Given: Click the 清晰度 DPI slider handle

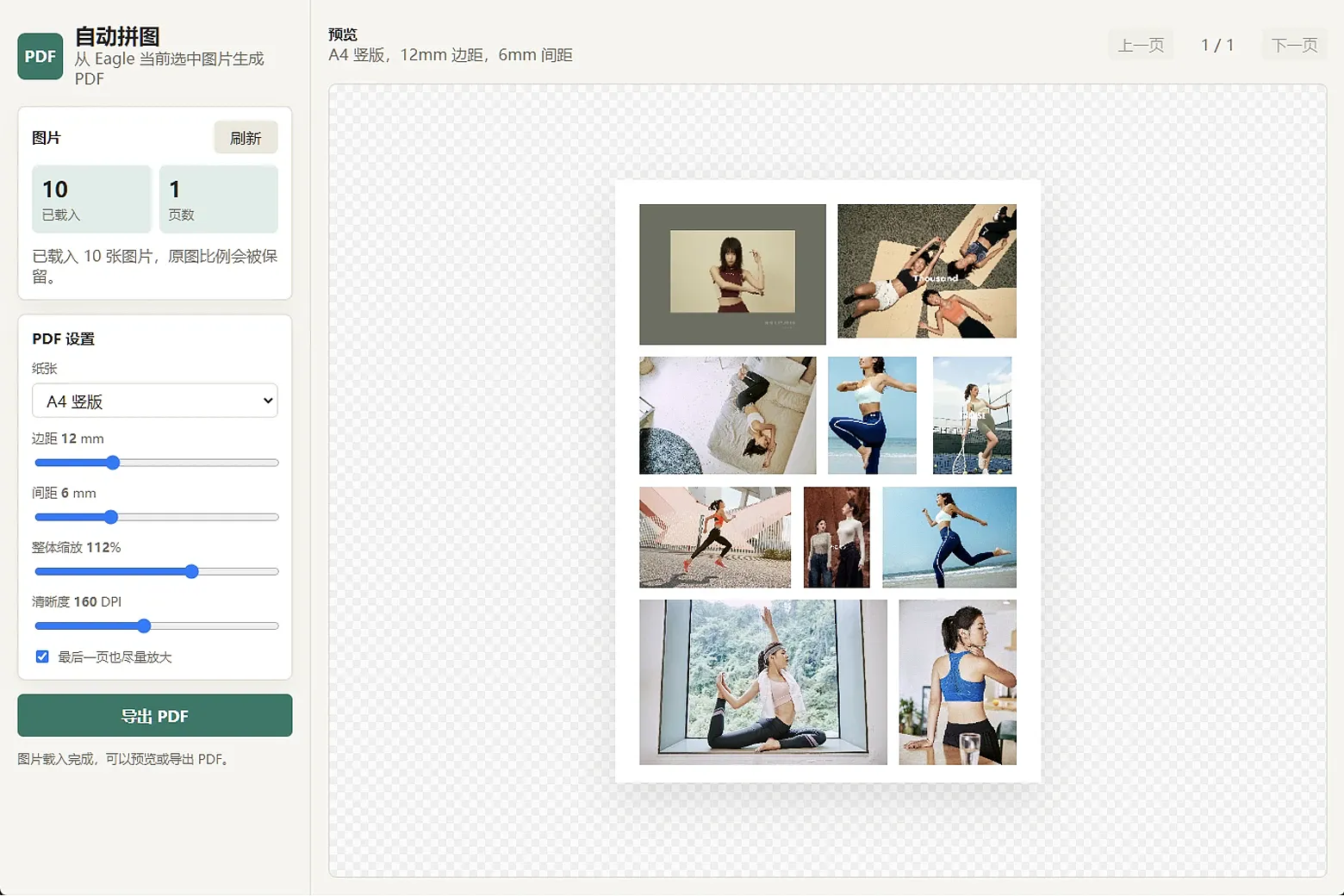Looking at the screenshot, I should coord(144,625).
